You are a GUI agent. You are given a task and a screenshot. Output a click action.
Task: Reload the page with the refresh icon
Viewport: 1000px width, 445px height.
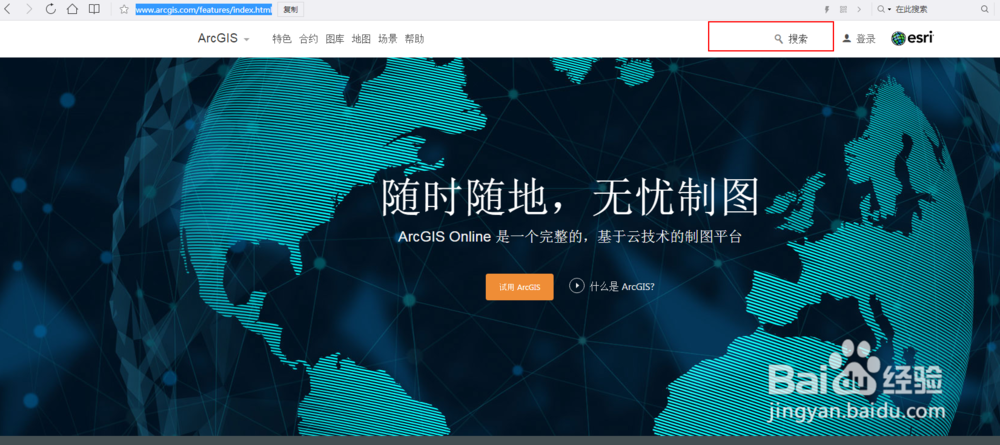click(51, 9)
